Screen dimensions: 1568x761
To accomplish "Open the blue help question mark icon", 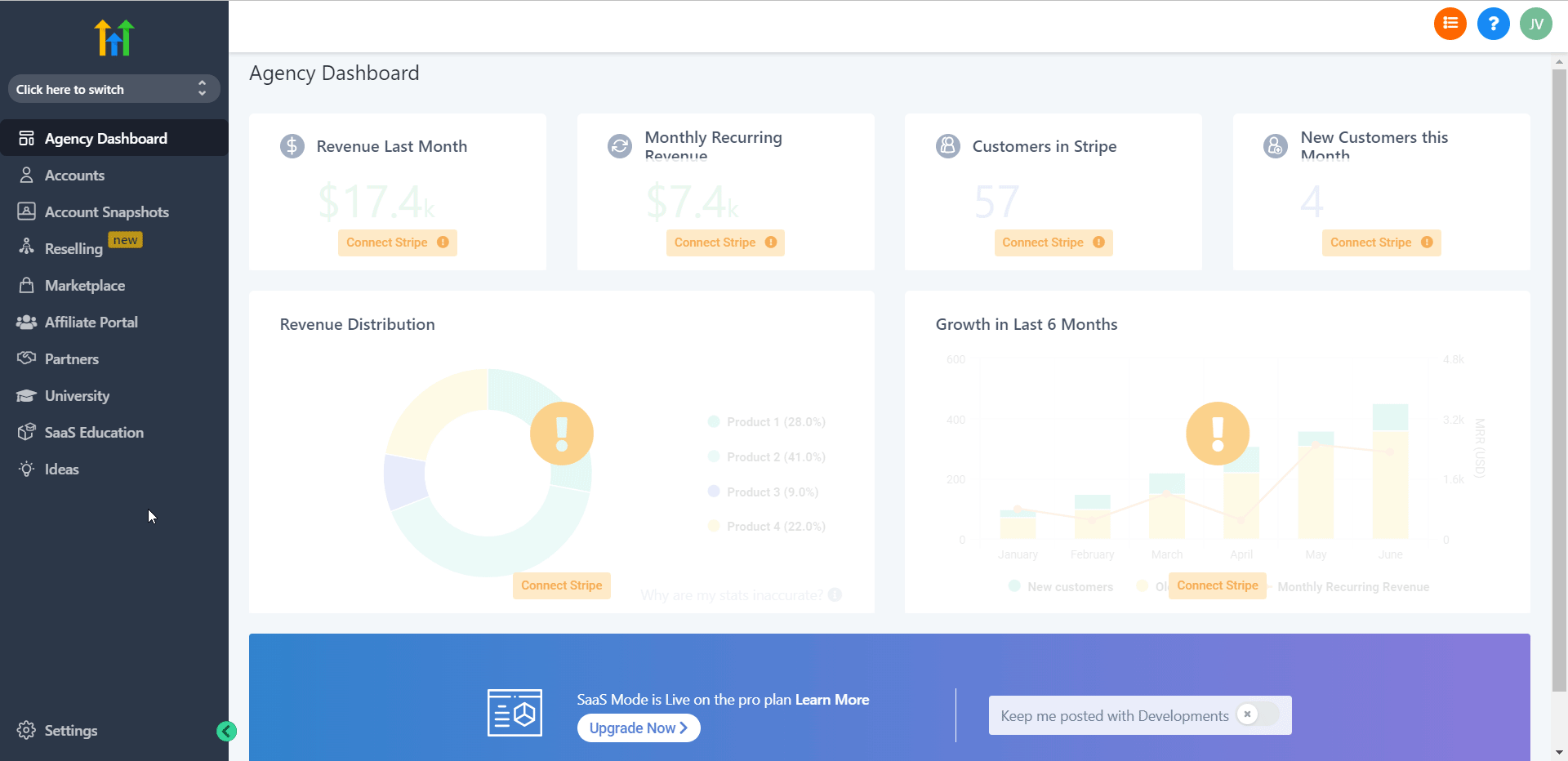I will tap(1493, 24).
